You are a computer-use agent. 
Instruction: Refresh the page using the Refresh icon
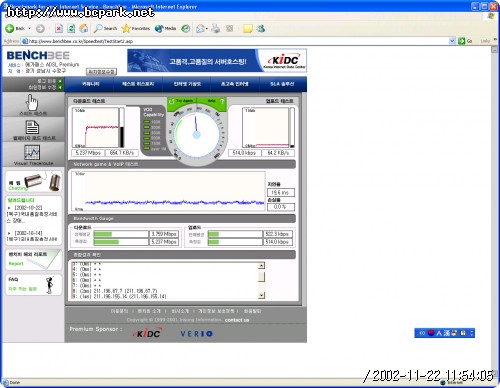pyautogui.click(x=71, y=29)
